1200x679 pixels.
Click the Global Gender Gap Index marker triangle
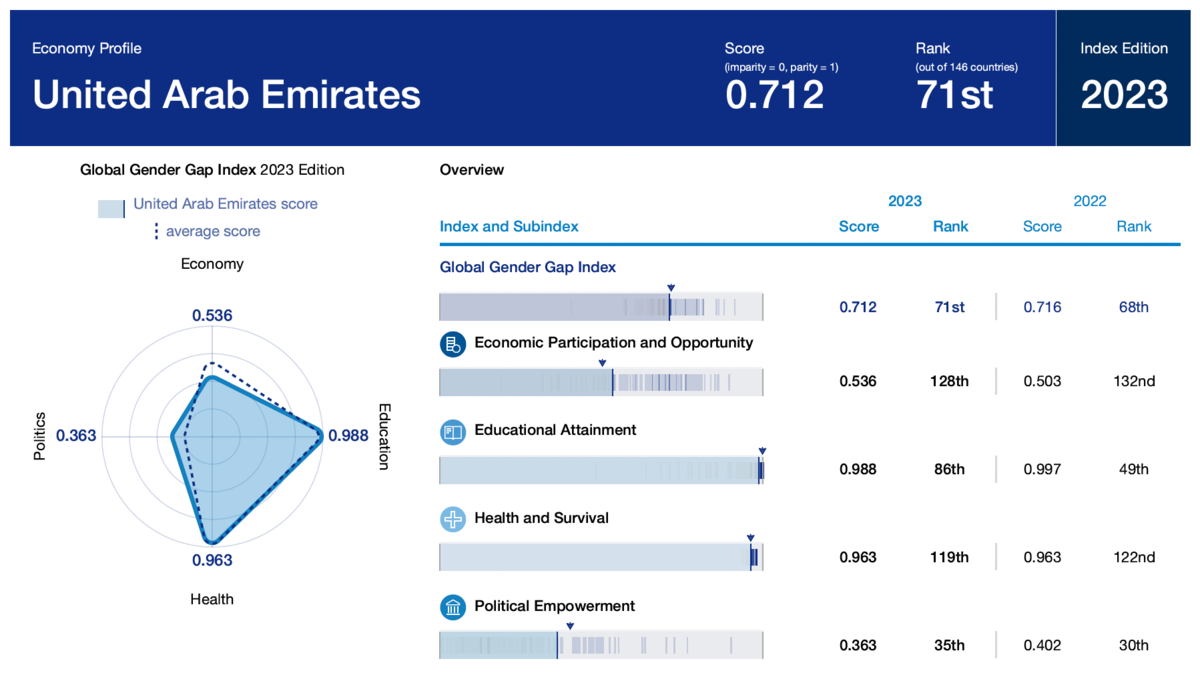coord(670,287)
